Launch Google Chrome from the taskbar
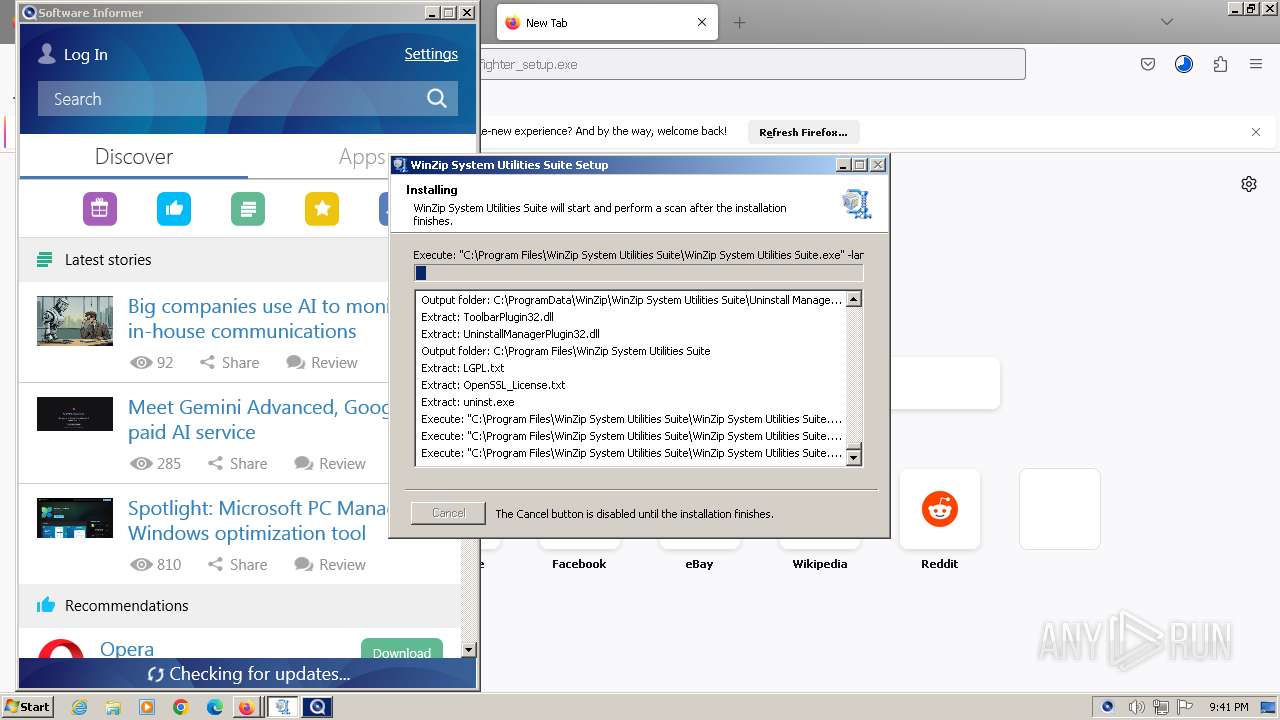This screenshot has height=720, width=1280. point(181,707)
